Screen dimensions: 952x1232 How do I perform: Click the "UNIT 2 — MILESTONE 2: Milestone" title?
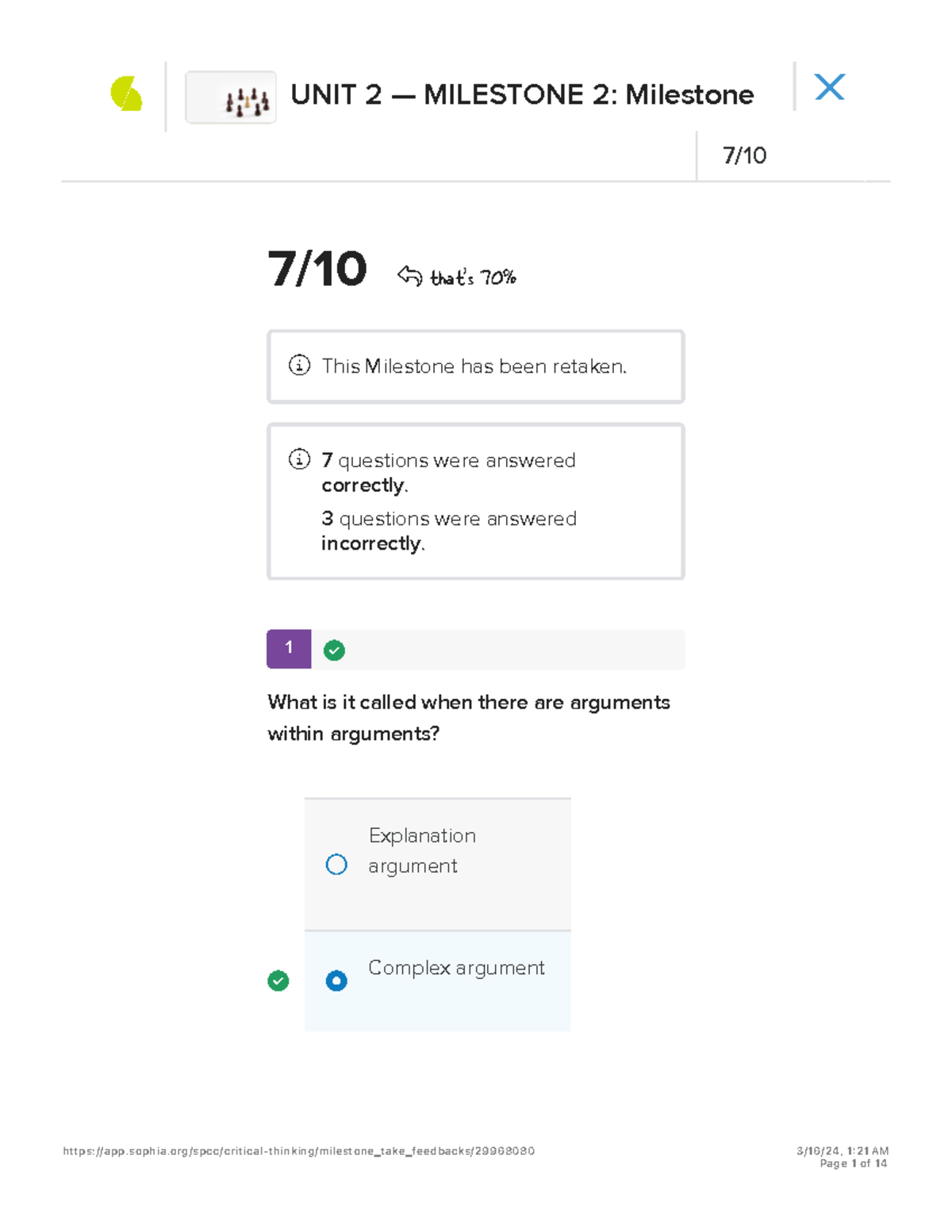pyautogui.click(x=522, y=95)
